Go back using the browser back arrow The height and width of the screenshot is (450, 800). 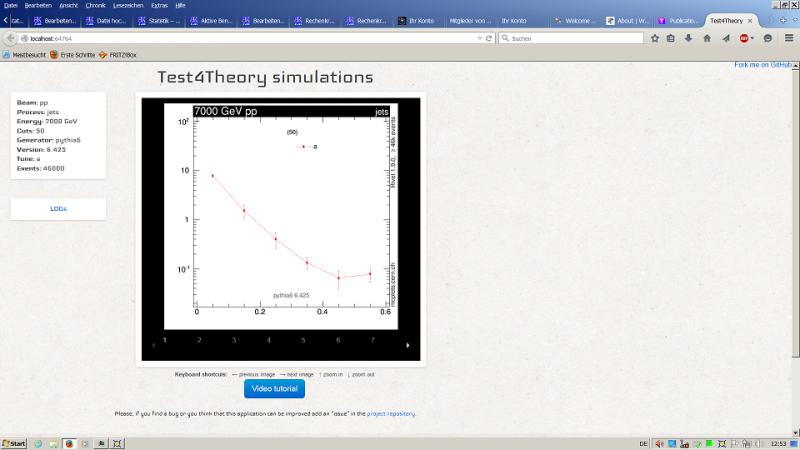[x=10, y=38]
